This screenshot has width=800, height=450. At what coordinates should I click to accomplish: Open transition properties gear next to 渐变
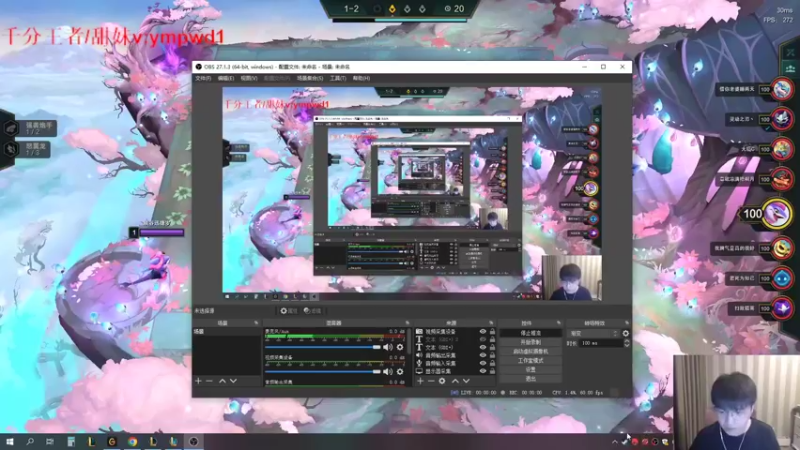pos(626,333)
